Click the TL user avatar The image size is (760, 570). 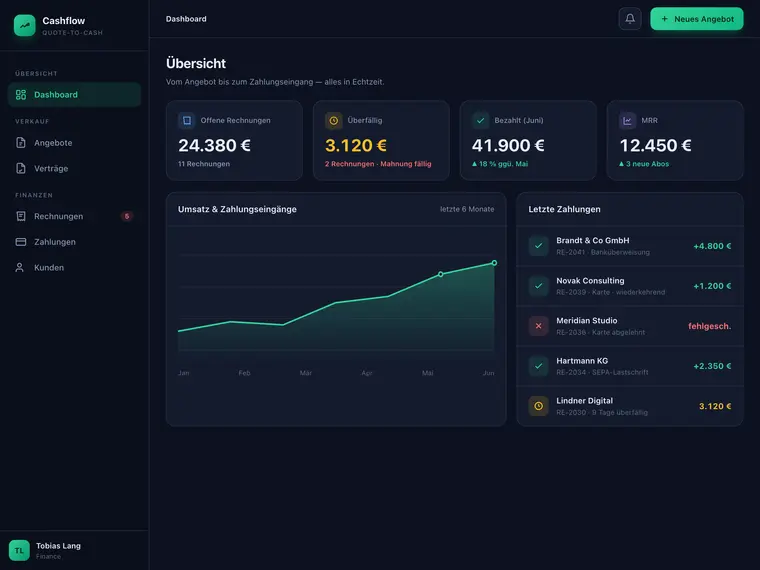pos(19,551)
